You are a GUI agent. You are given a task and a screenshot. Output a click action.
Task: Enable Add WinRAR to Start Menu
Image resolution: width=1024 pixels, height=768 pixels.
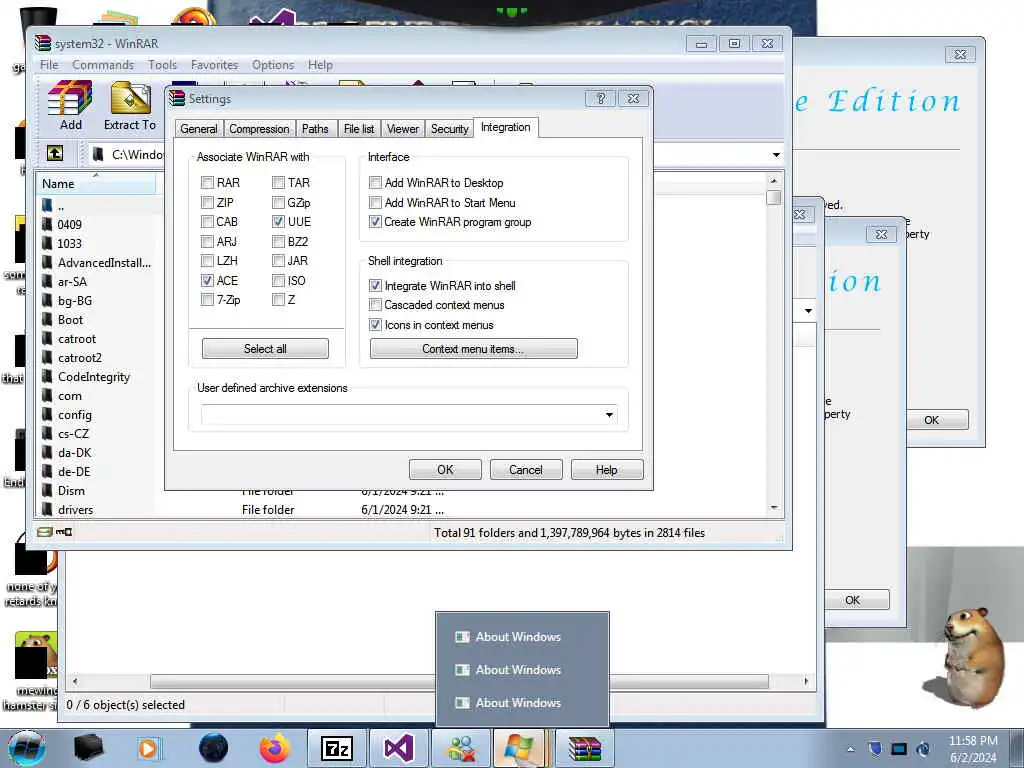coord(375,202)
